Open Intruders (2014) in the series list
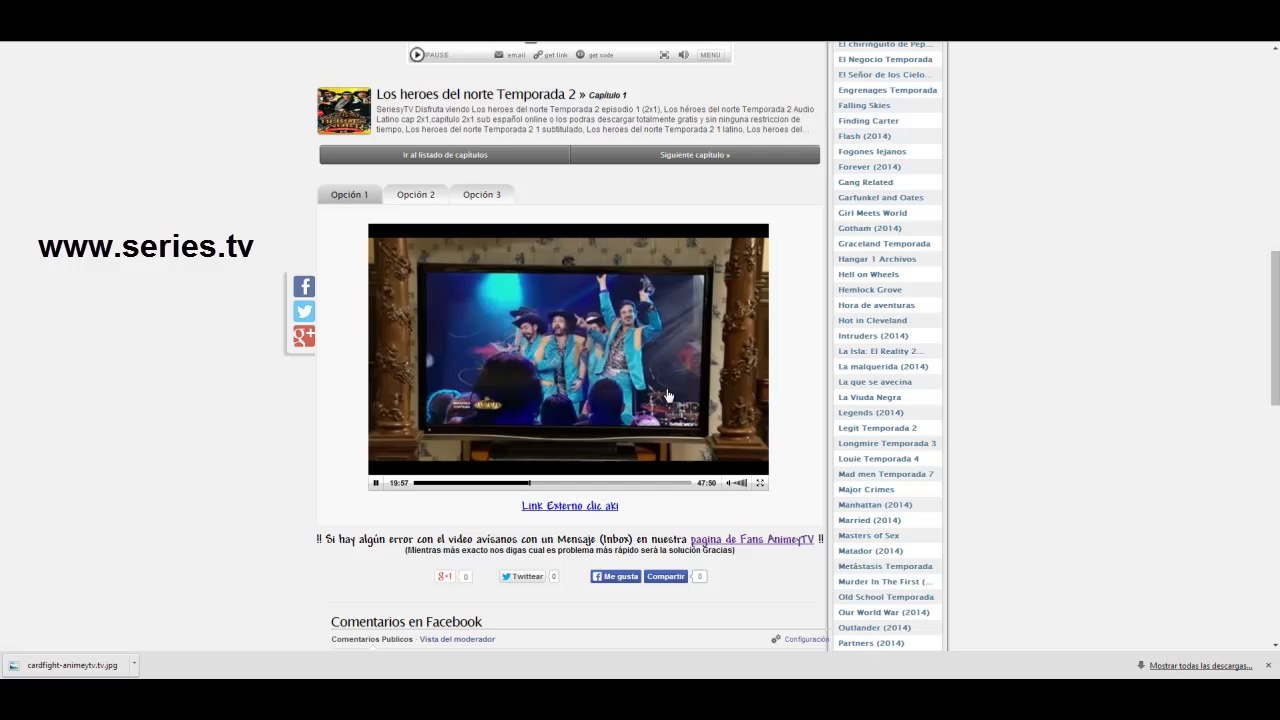The height and width of the screenshot is (720, 1280). 873,336
